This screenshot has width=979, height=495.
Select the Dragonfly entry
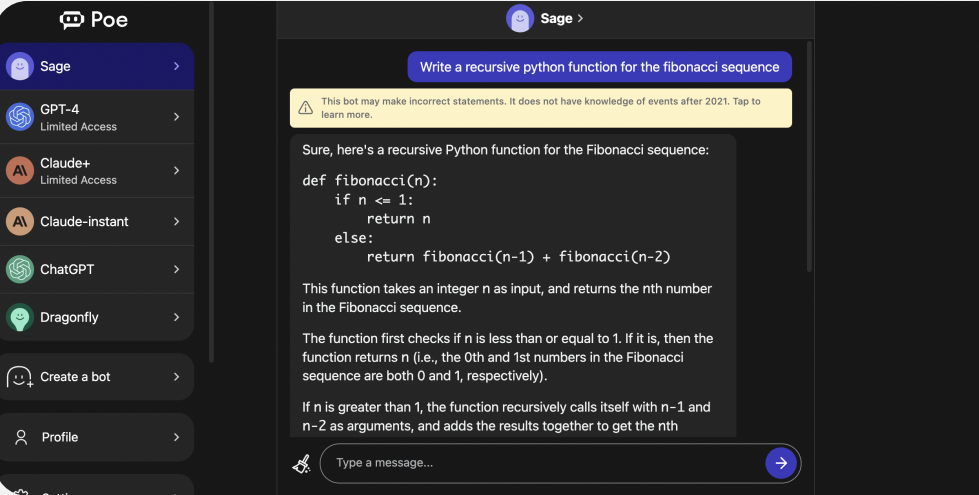pos(97,317)
